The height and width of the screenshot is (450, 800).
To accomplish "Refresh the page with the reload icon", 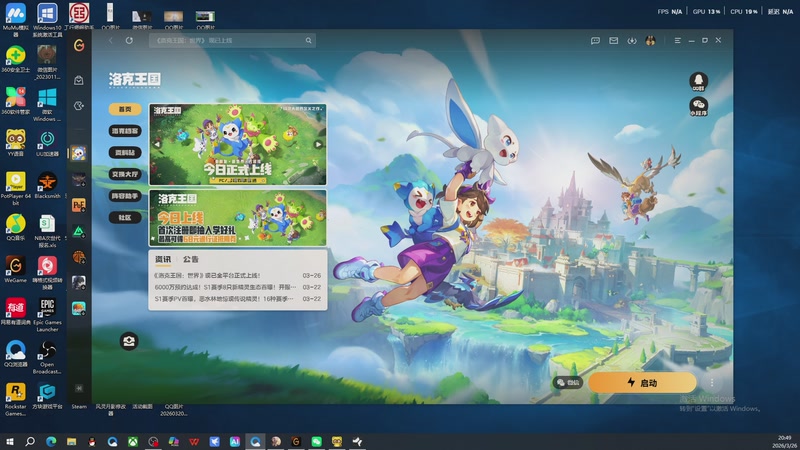I will pyautogui.click(x=129, y=40).
